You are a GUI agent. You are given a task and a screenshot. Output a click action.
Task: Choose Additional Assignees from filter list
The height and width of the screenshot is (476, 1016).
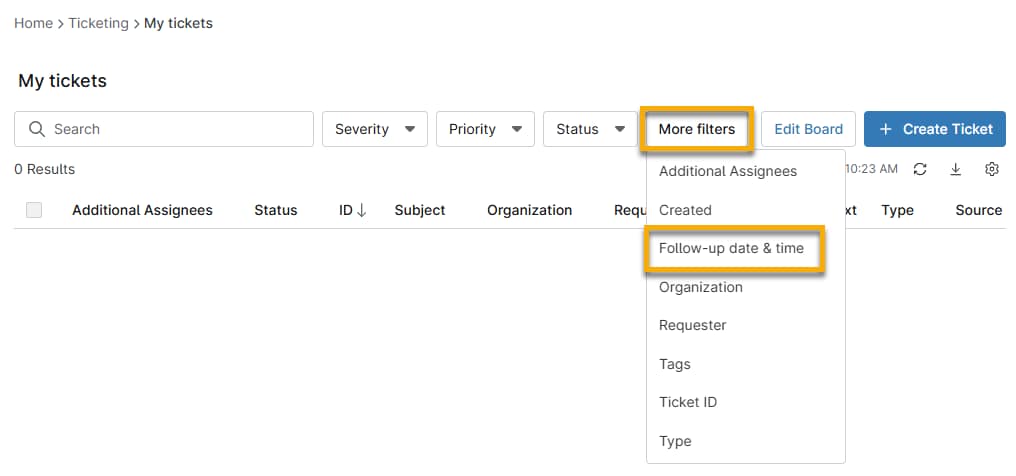(x=727, y=171)
